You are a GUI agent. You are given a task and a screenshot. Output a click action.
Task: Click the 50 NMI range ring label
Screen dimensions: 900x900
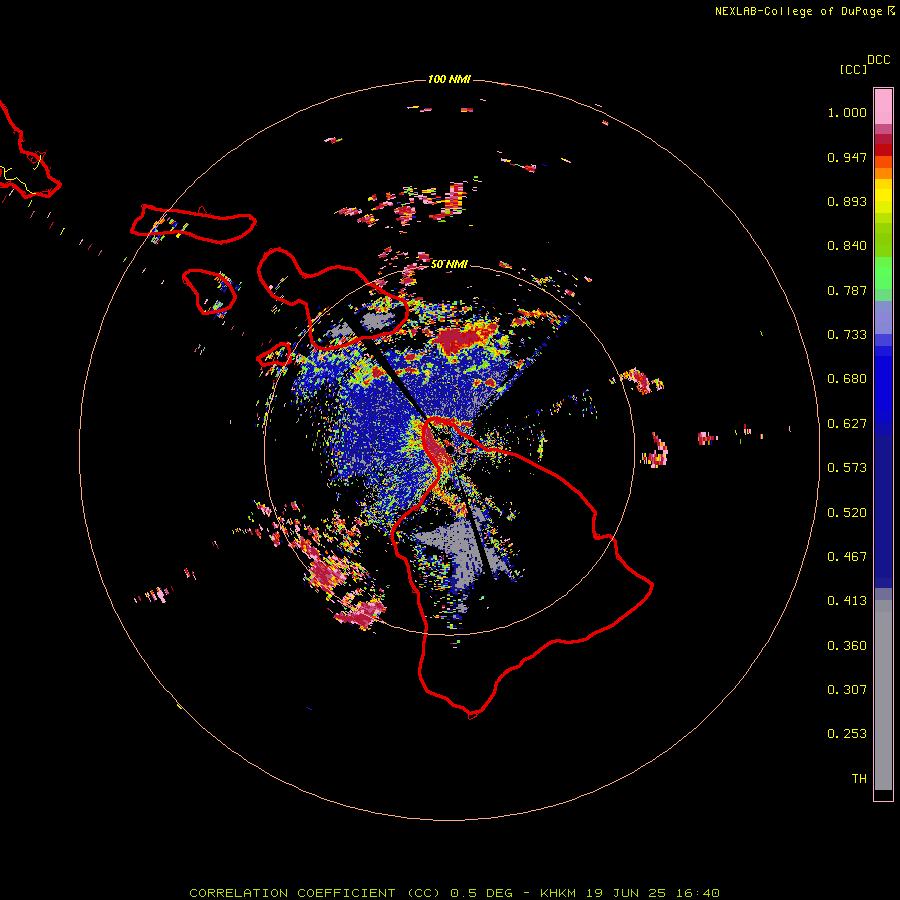click(449, 264)
